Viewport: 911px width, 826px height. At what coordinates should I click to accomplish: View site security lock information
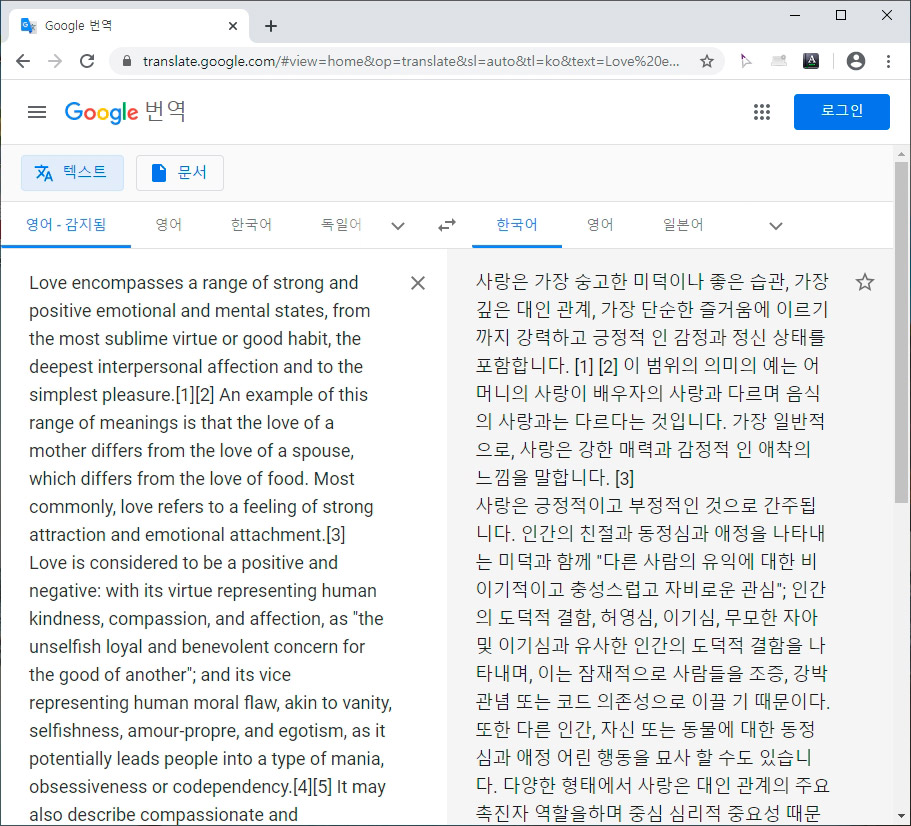pyautogui.click(x=127, y=61)
